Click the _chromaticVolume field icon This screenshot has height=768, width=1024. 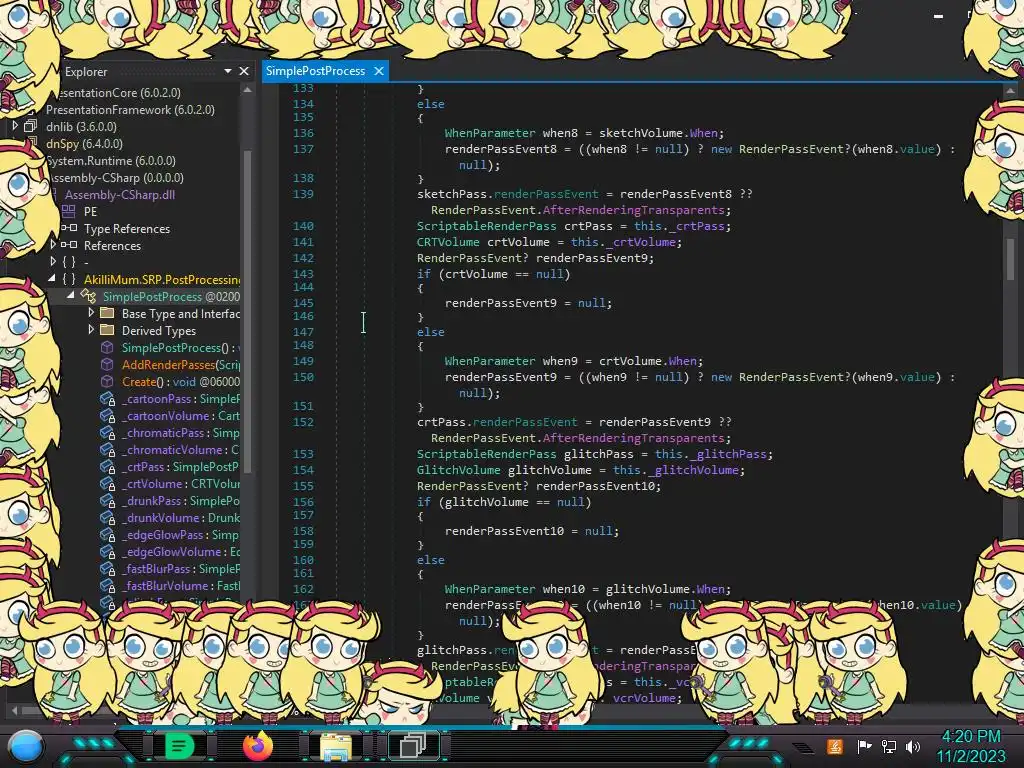[107, 449]
